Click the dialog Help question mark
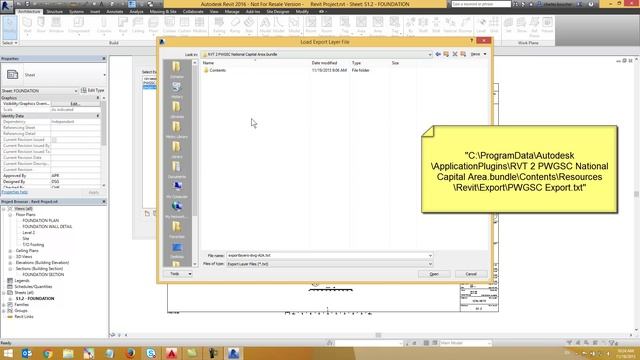The height and width of the screenshot is (360, 640). 472,40
